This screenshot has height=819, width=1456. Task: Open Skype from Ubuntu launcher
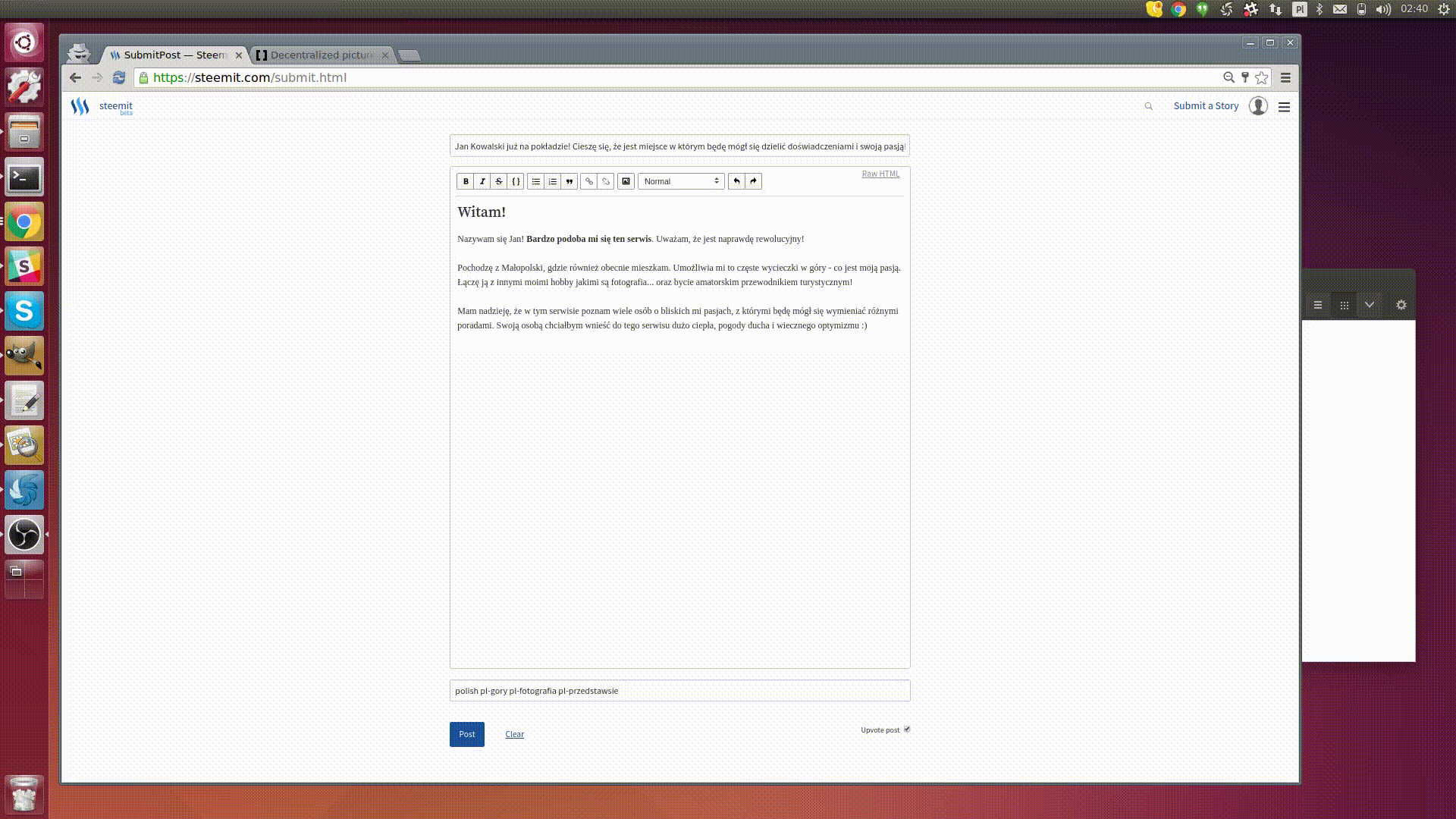click(x=24, y=312)
